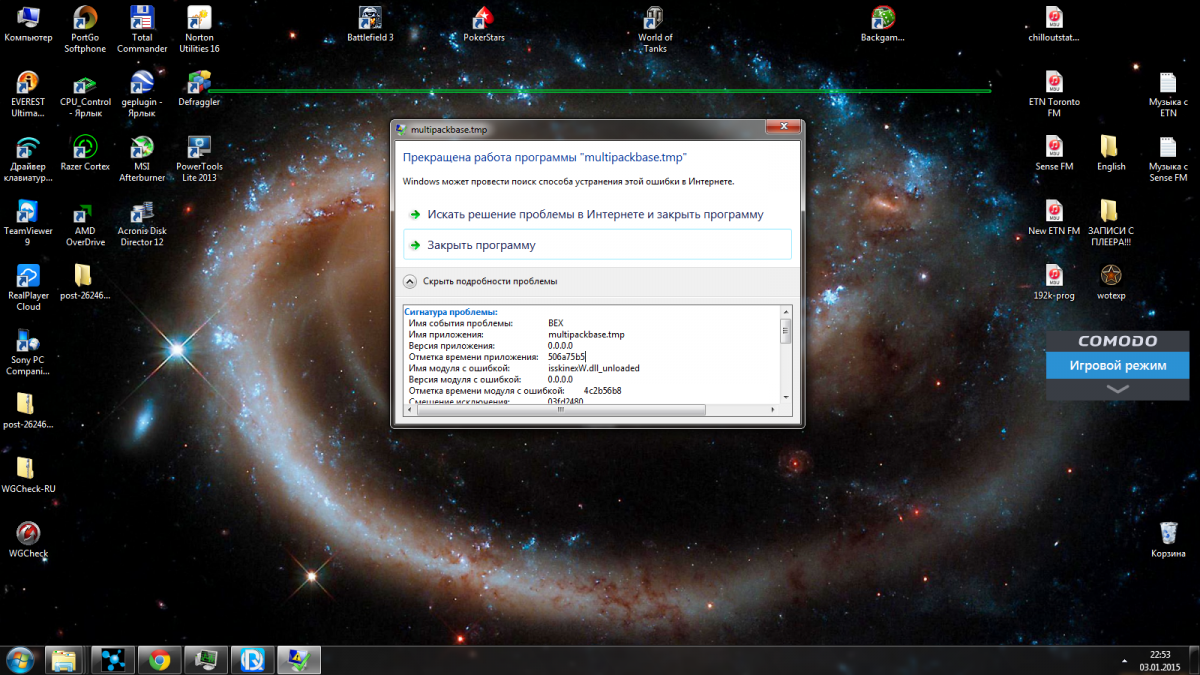This screenshot has width=1200, height=675.
Task: Open TeamViewer 9 desktop shortcut
Action: point(28,212)
